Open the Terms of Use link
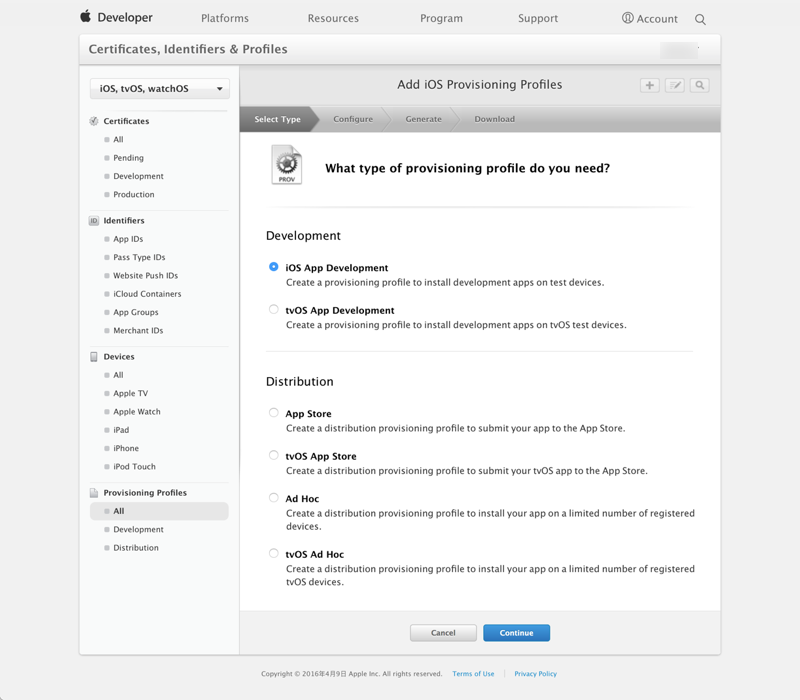This screenshot has width=800, height=700. (x=473, y=674)
